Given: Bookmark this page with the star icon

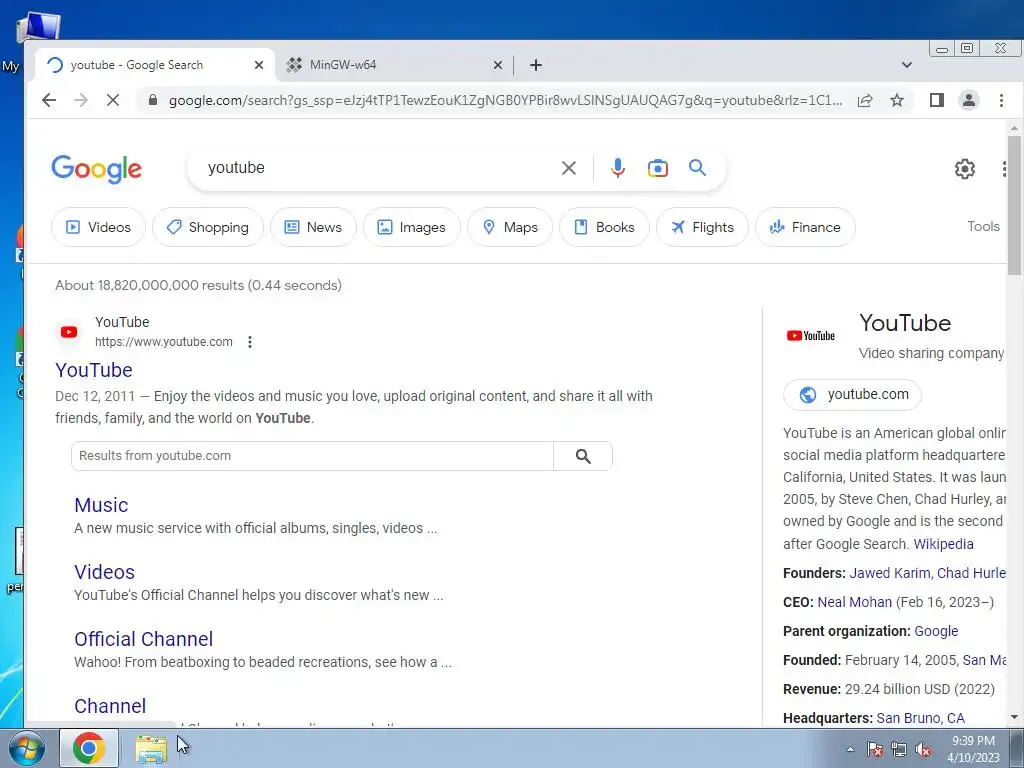Looking at the screenshot, I should click(x=897, y=100).
